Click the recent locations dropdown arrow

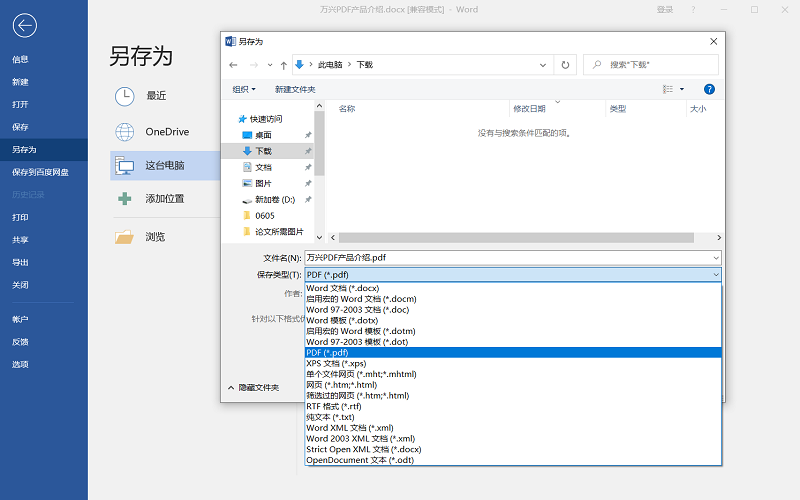270,65
